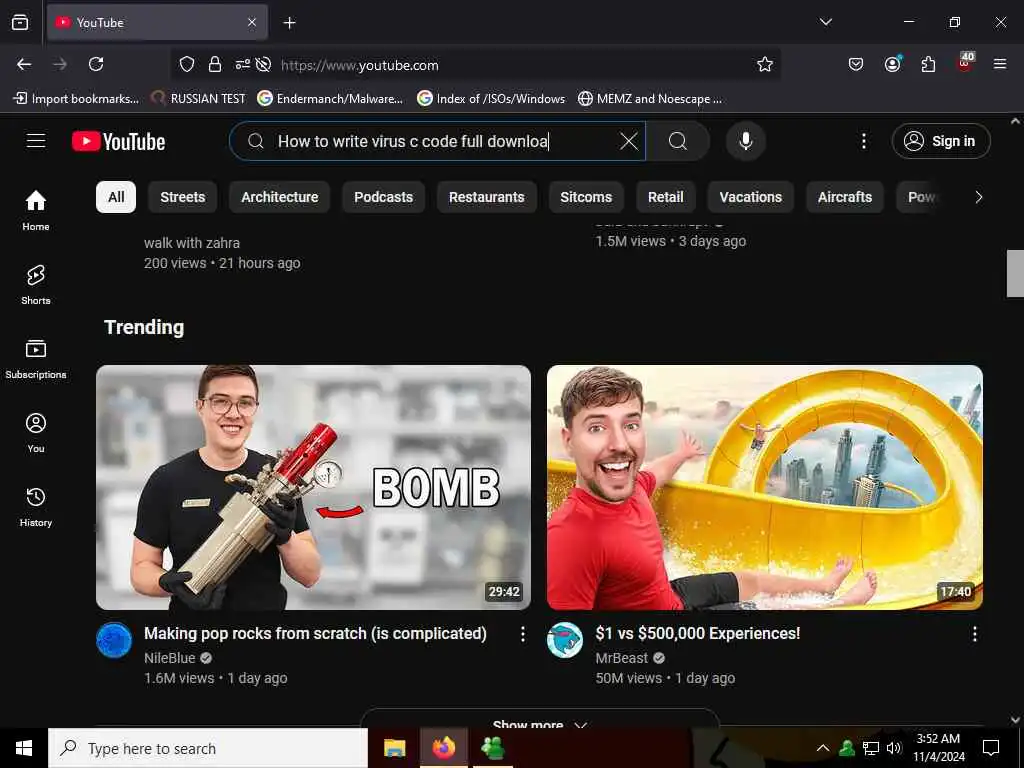Select the Restaurants filter chip

[487, 197]
